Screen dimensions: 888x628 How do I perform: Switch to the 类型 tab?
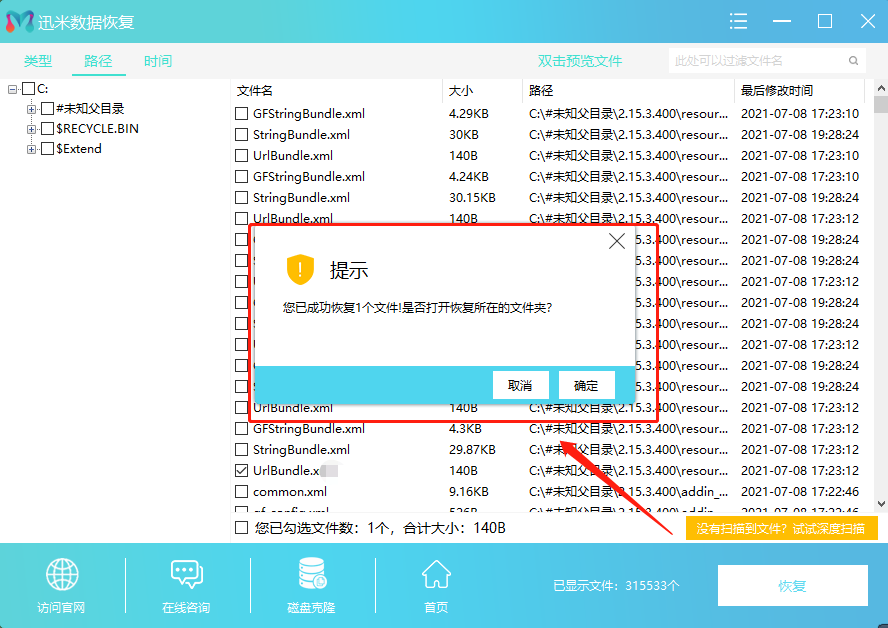tap(38, 61)
